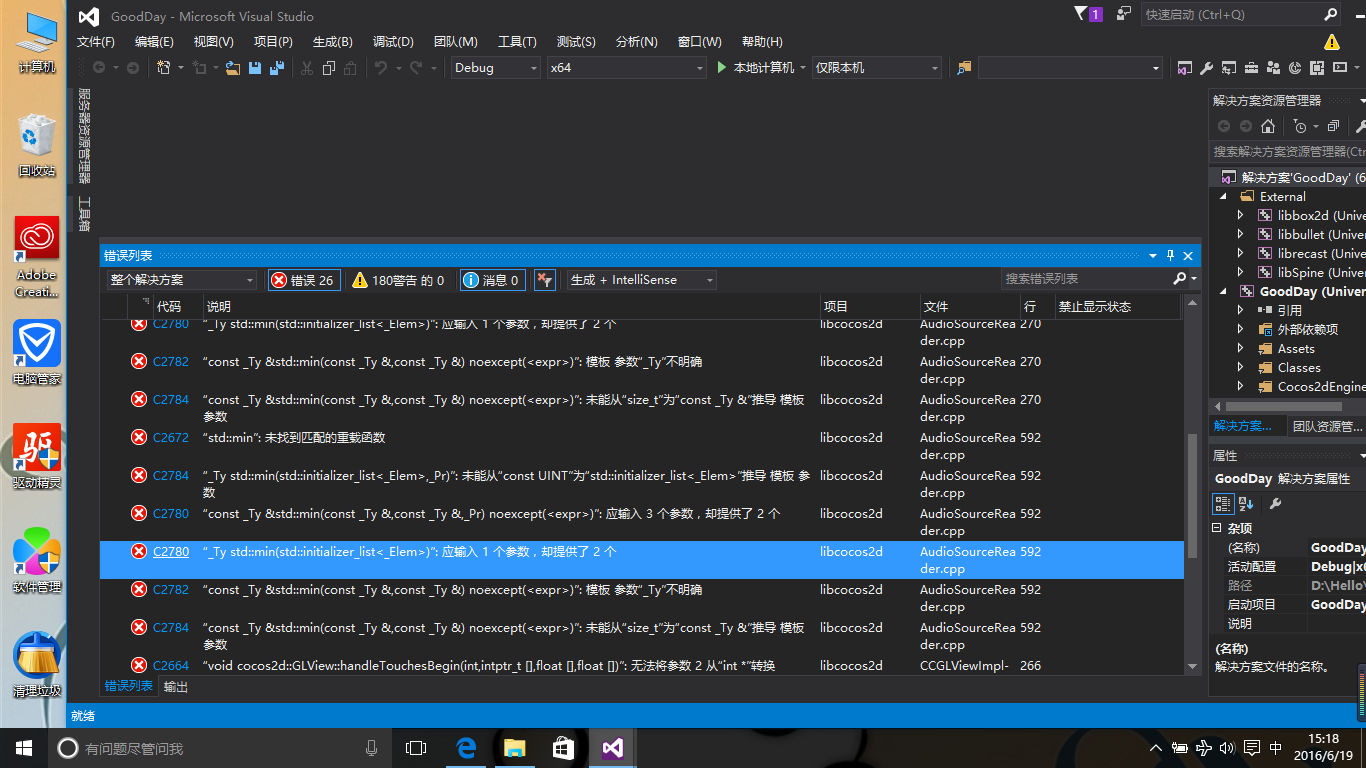Start debugging with the green play icon
The image size is (1366, 768).
(723, 67)
